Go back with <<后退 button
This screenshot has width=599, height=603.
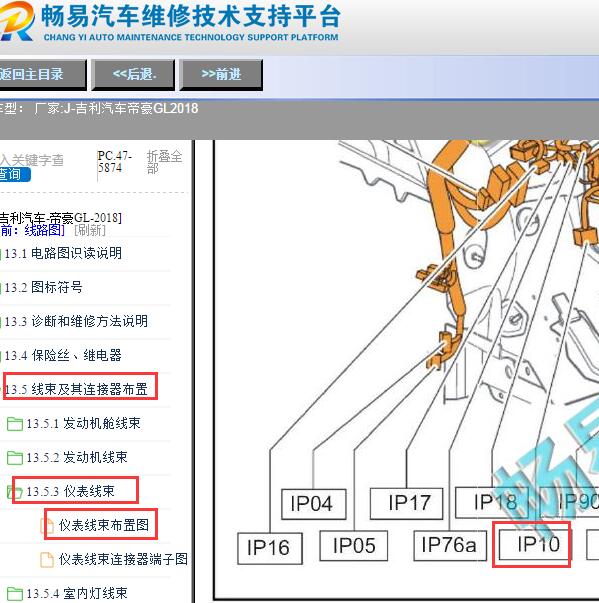click(133, 74)
